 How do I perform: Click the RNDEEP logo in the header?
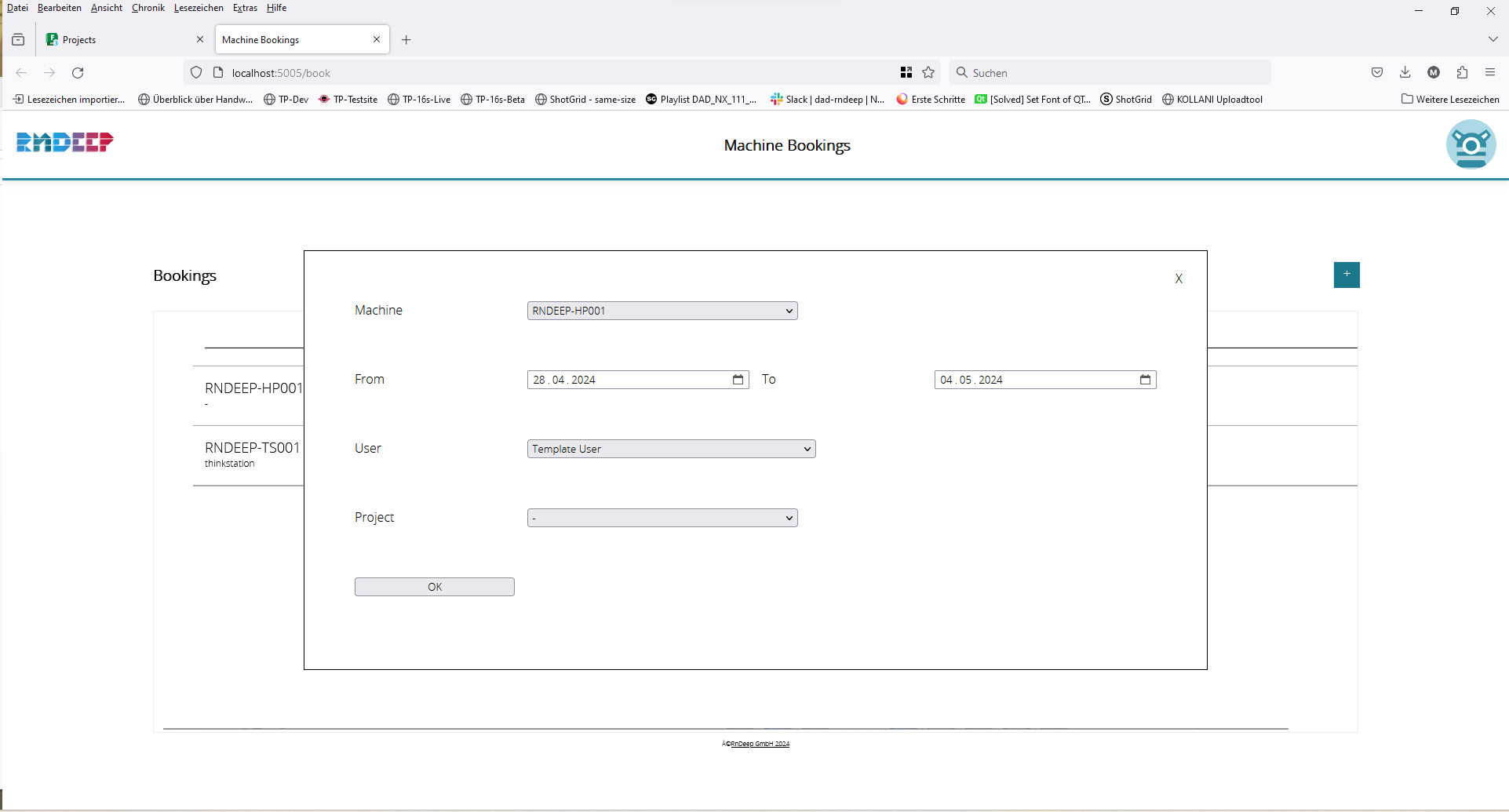[65, 142]
